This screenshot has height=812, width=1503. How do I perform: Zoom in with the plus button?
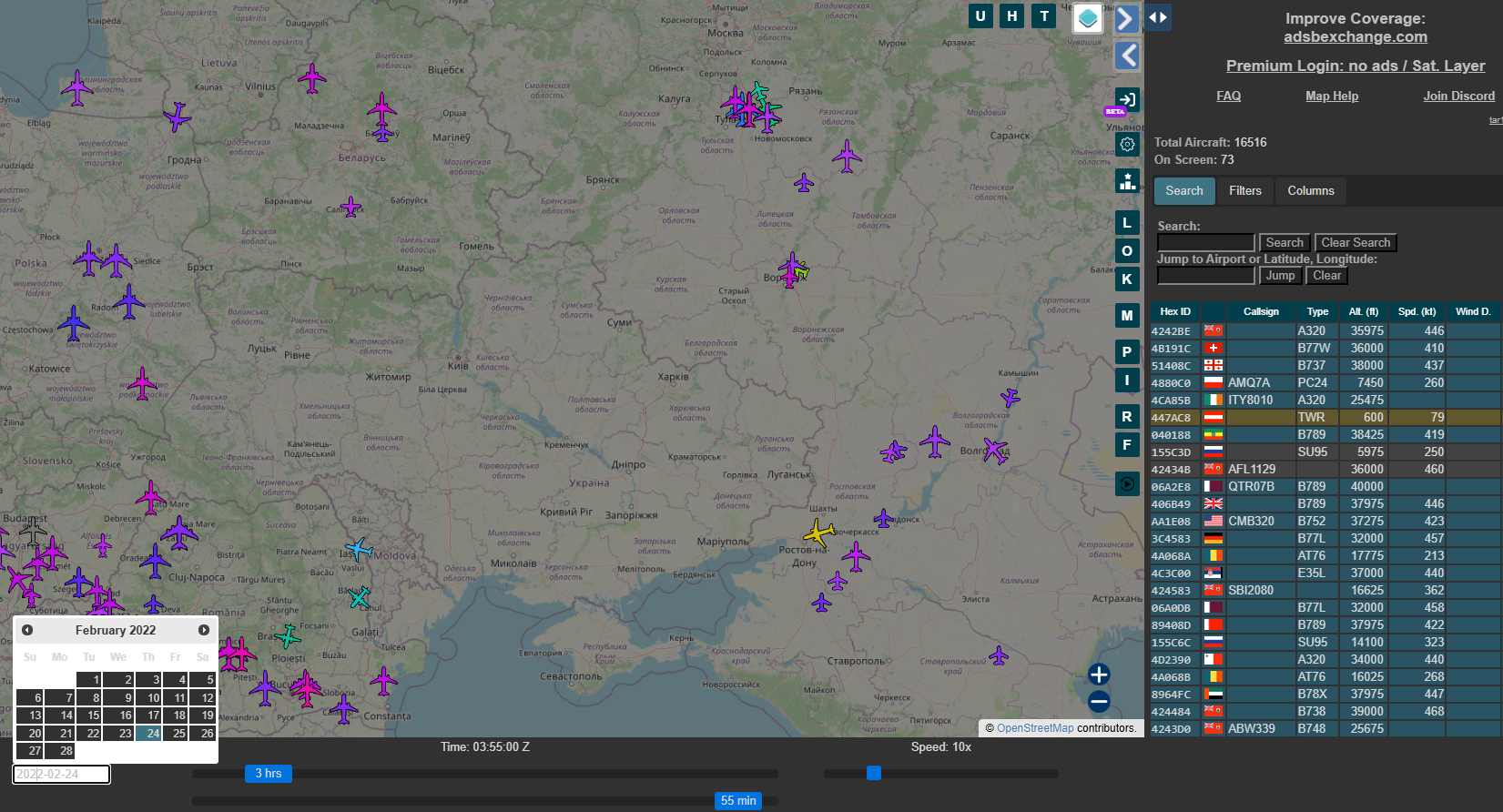coord(1099,675)
